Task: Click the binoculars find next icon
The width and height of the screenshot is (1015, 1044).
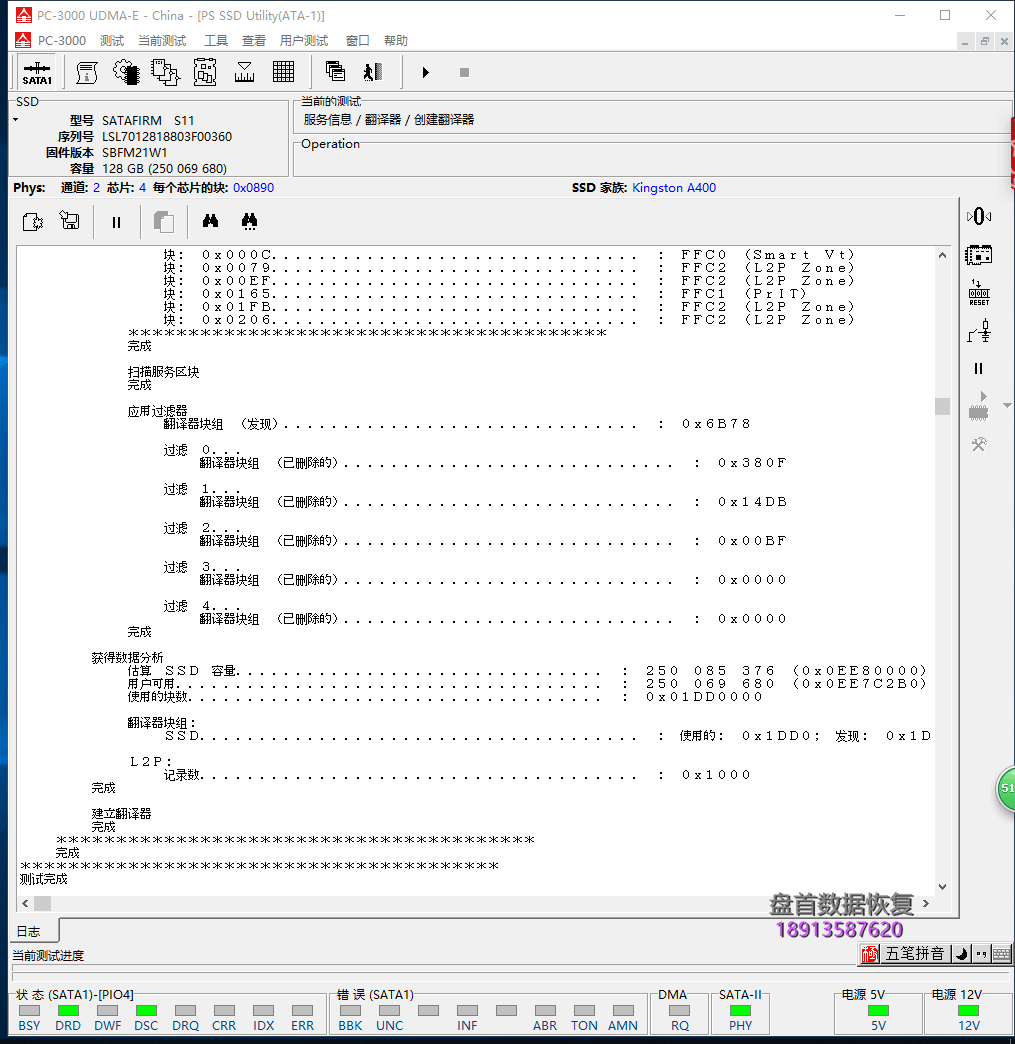Action: pos(249,222)
